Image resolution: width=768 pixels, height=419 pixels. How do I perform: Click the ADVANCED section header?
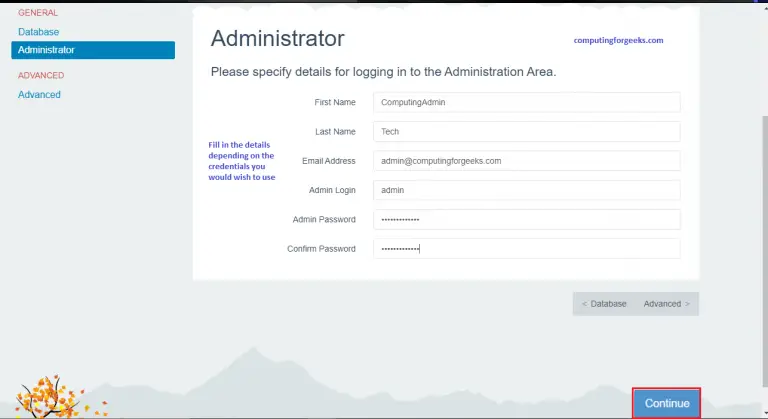41,75
